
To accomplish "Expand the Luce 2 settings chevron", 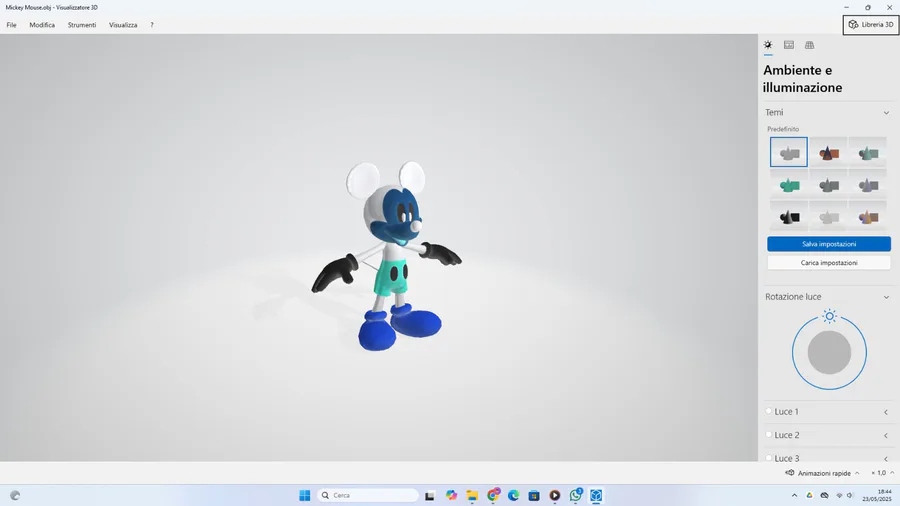I will [886, 435].
